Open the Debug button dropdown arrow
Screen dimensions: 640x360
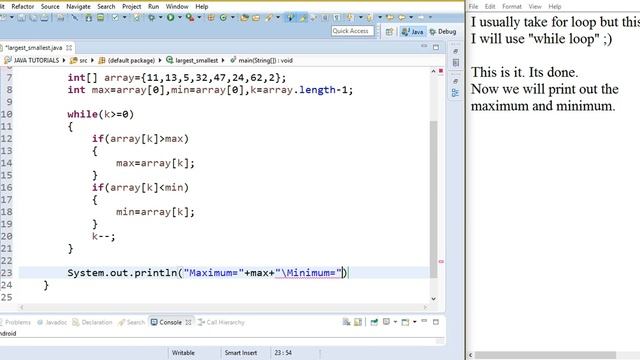tap(160, 18)
